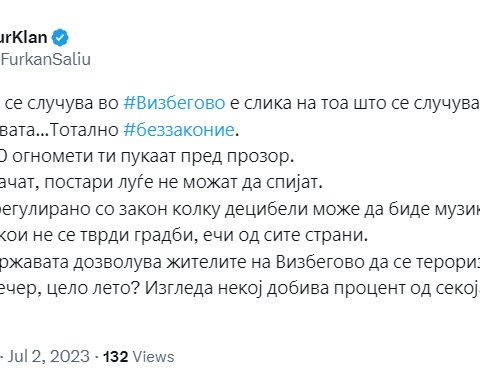Image resolution: width=480 pixels, height=377 pixels.
Task: Click the line mentioning 'закон колку децибели'
Action: point(240,209)
